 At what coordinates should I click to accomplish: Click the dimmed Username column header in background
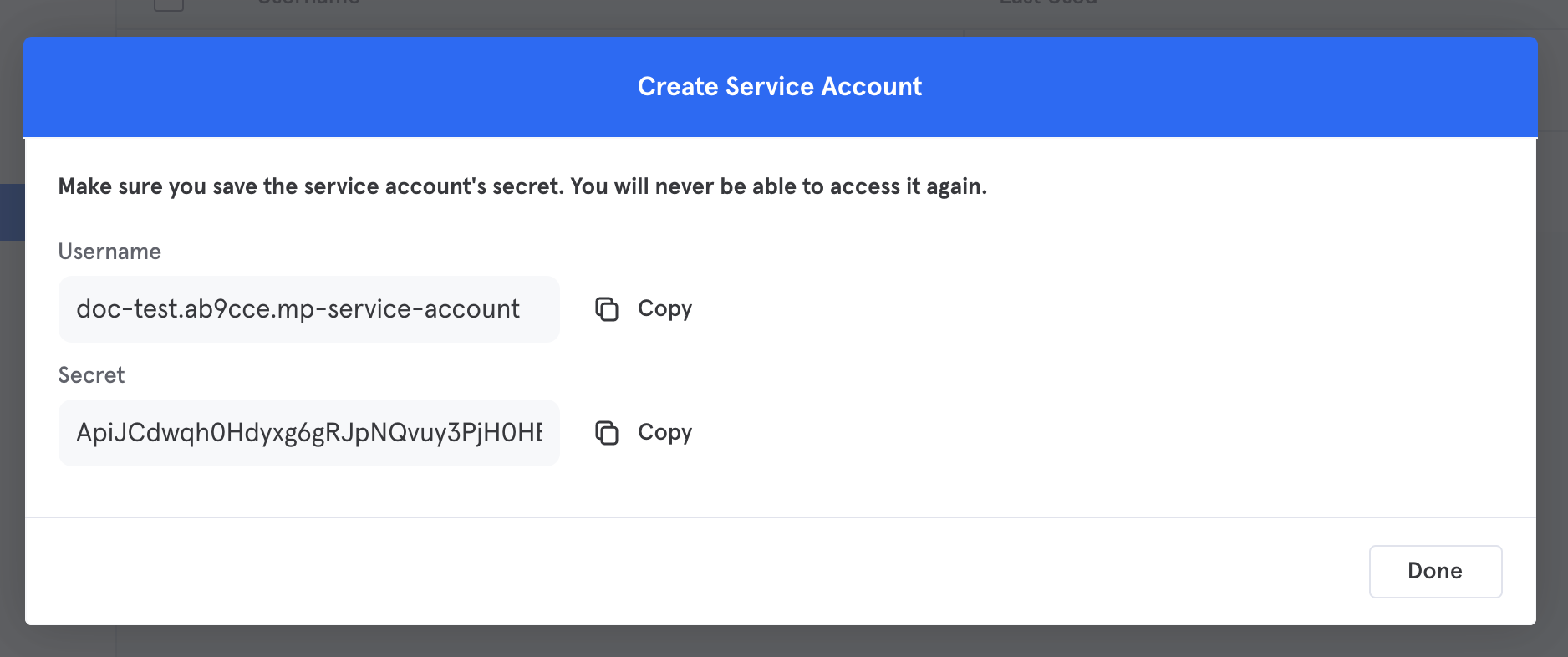(308, 3)
